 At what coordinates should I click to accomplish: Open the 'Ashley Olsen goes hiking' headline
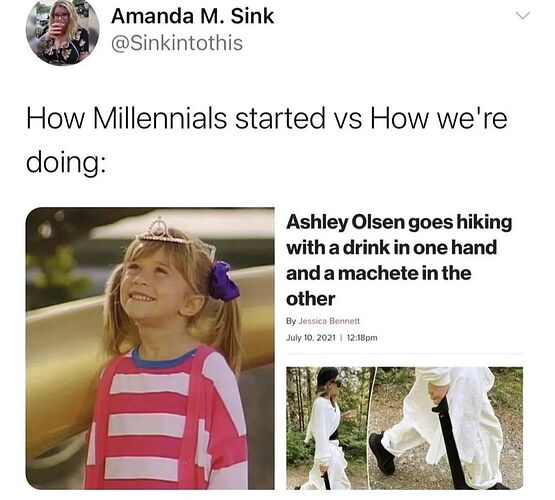point(399,260)
